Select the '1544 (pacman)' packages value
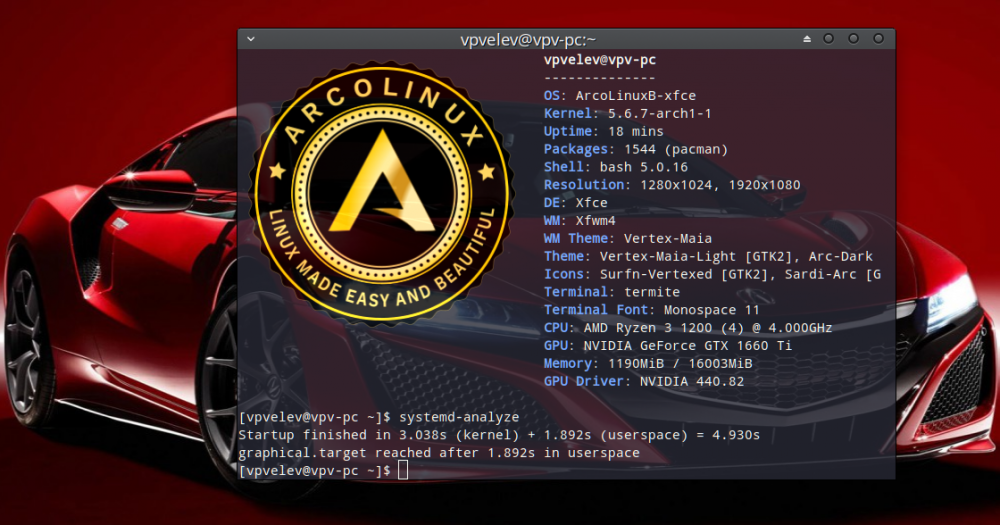1000x525 pixels. click(x=676, y=149)
